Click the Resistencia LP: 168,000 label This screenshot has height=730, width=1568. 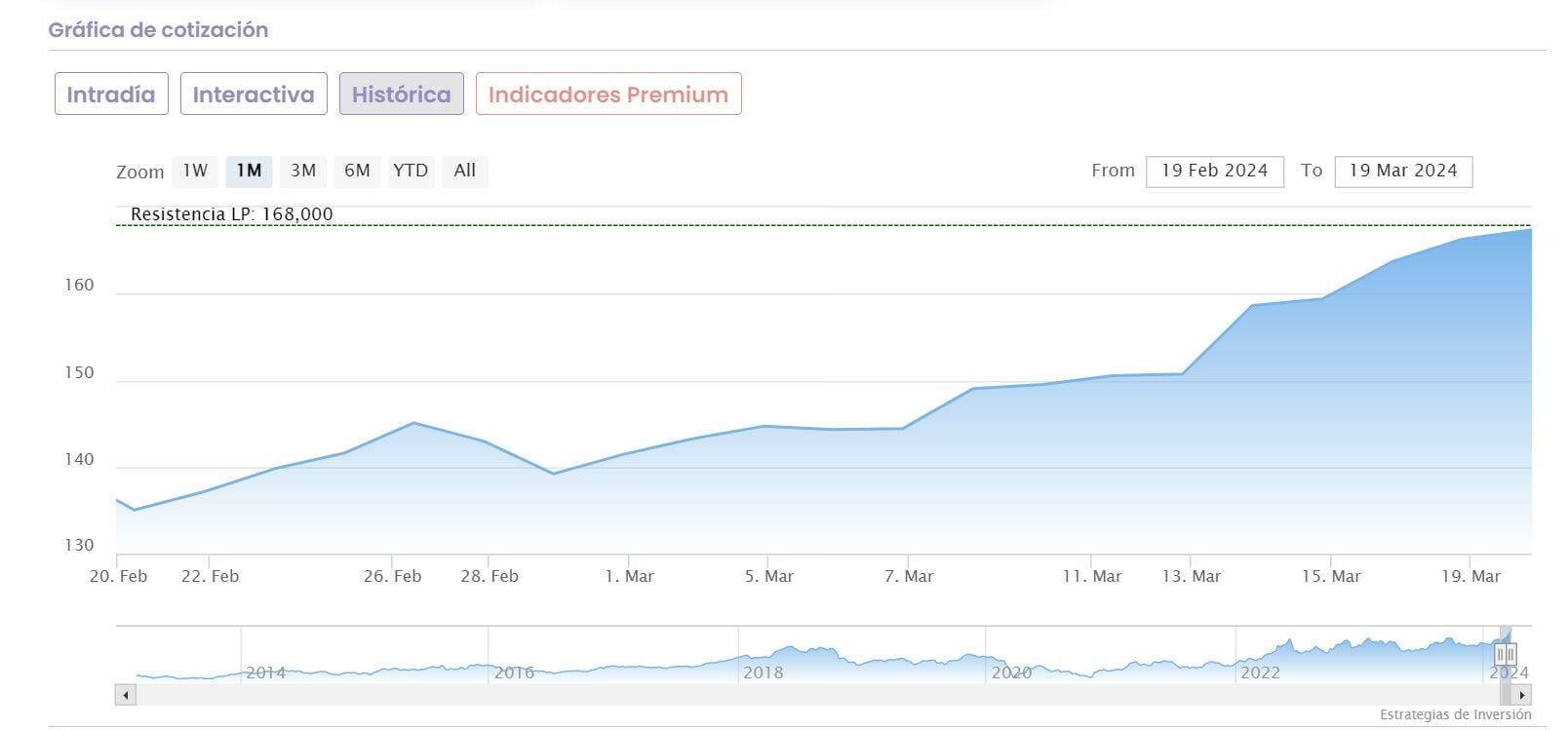[x=231, y=214]
